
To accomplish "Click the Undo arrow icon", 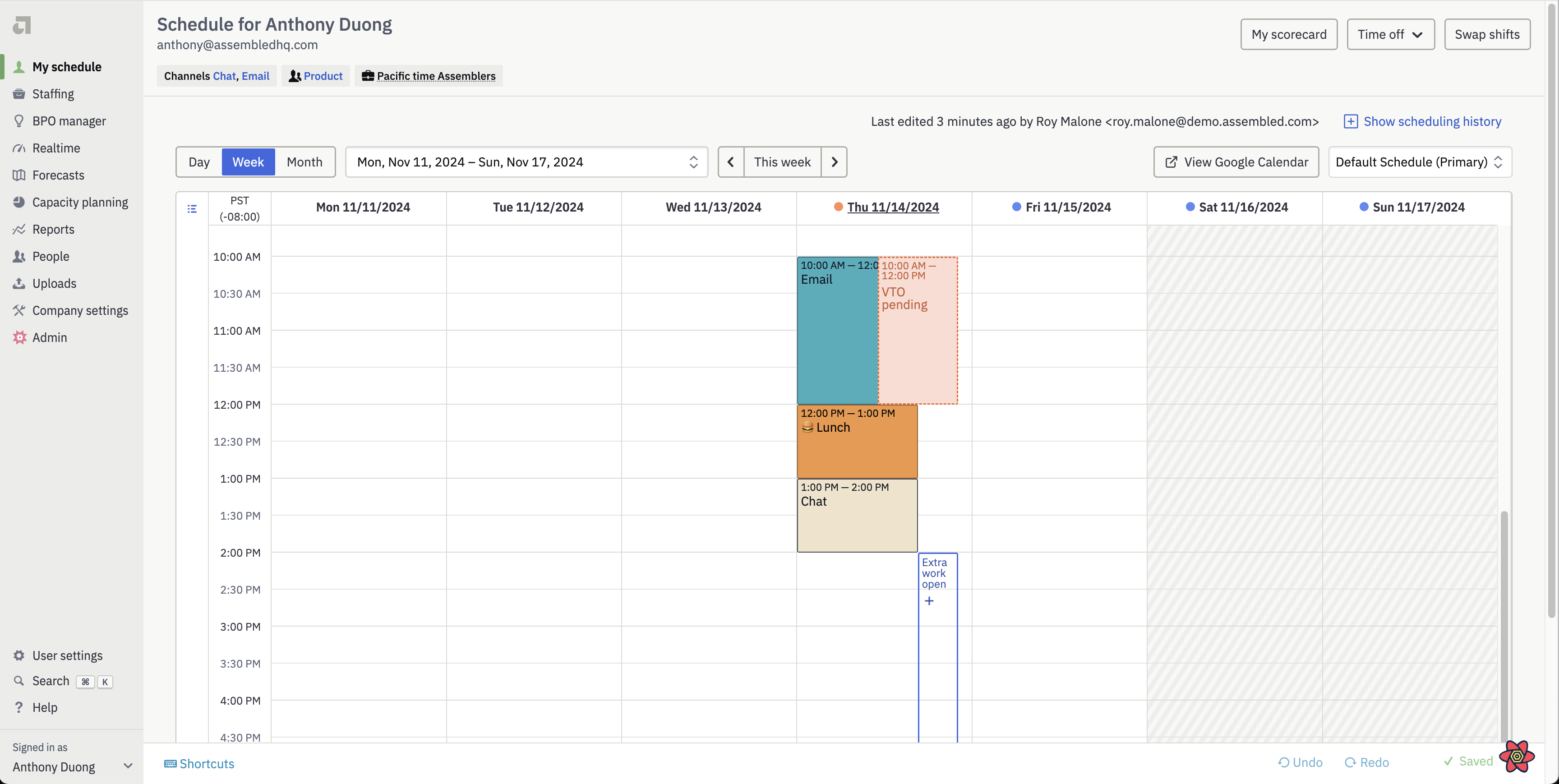I will click(x=1283, y=762).
